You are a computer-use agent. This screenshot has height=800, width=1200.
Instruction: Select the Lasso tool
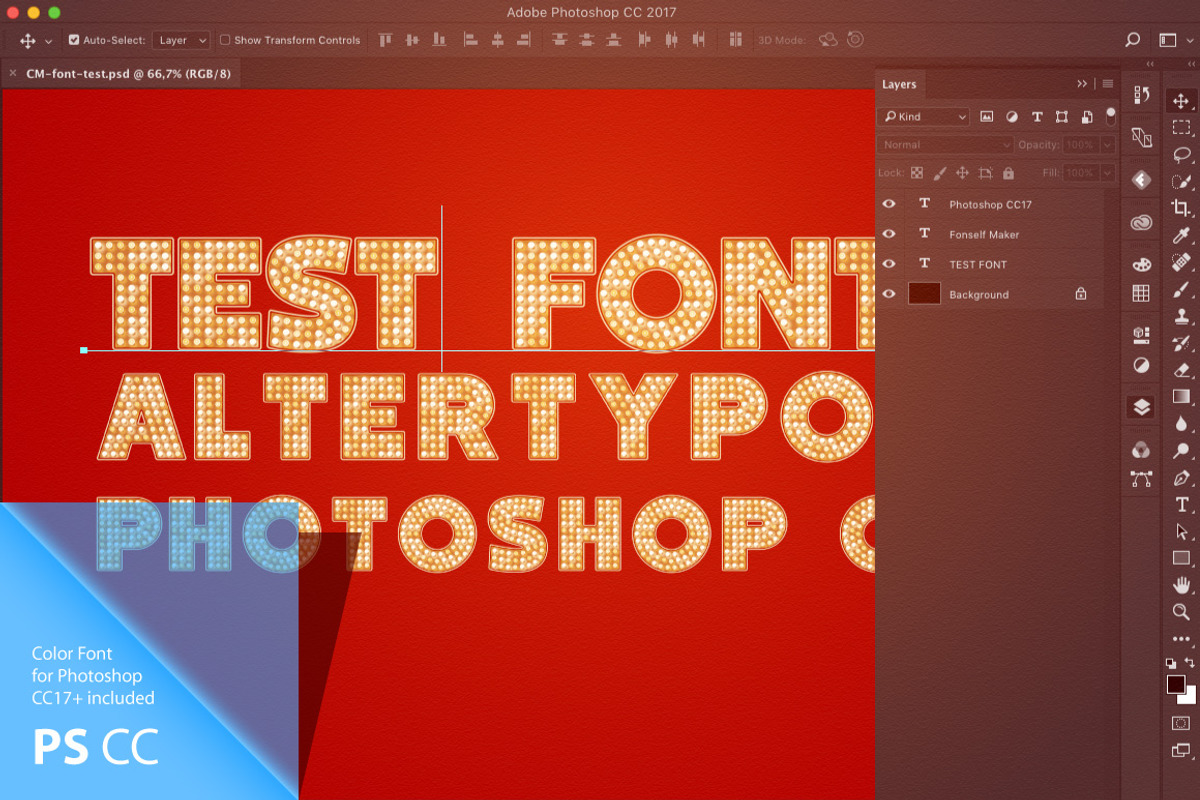(x=1181, y=154)
